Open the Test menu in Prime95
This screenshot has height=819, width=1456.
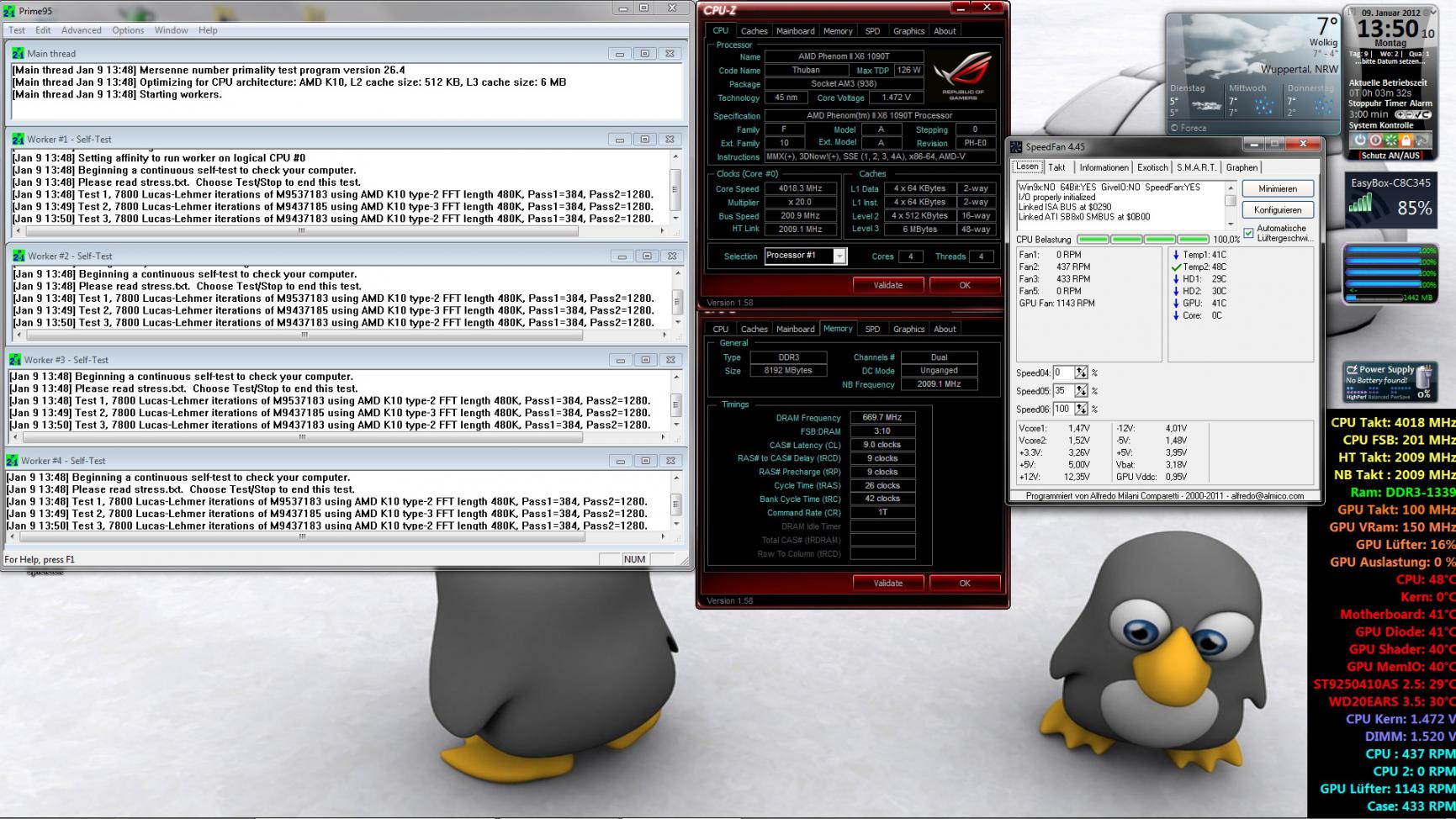point(17,30)
